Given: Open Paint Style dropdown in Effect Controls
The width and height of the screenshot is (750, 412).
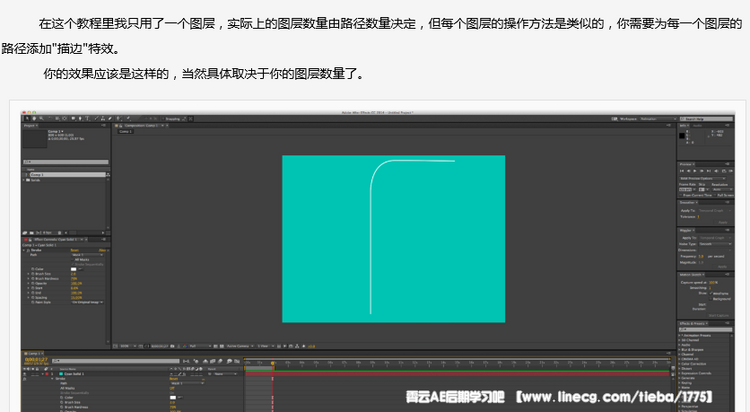Looking at the screenshot, I should [88, 302].
